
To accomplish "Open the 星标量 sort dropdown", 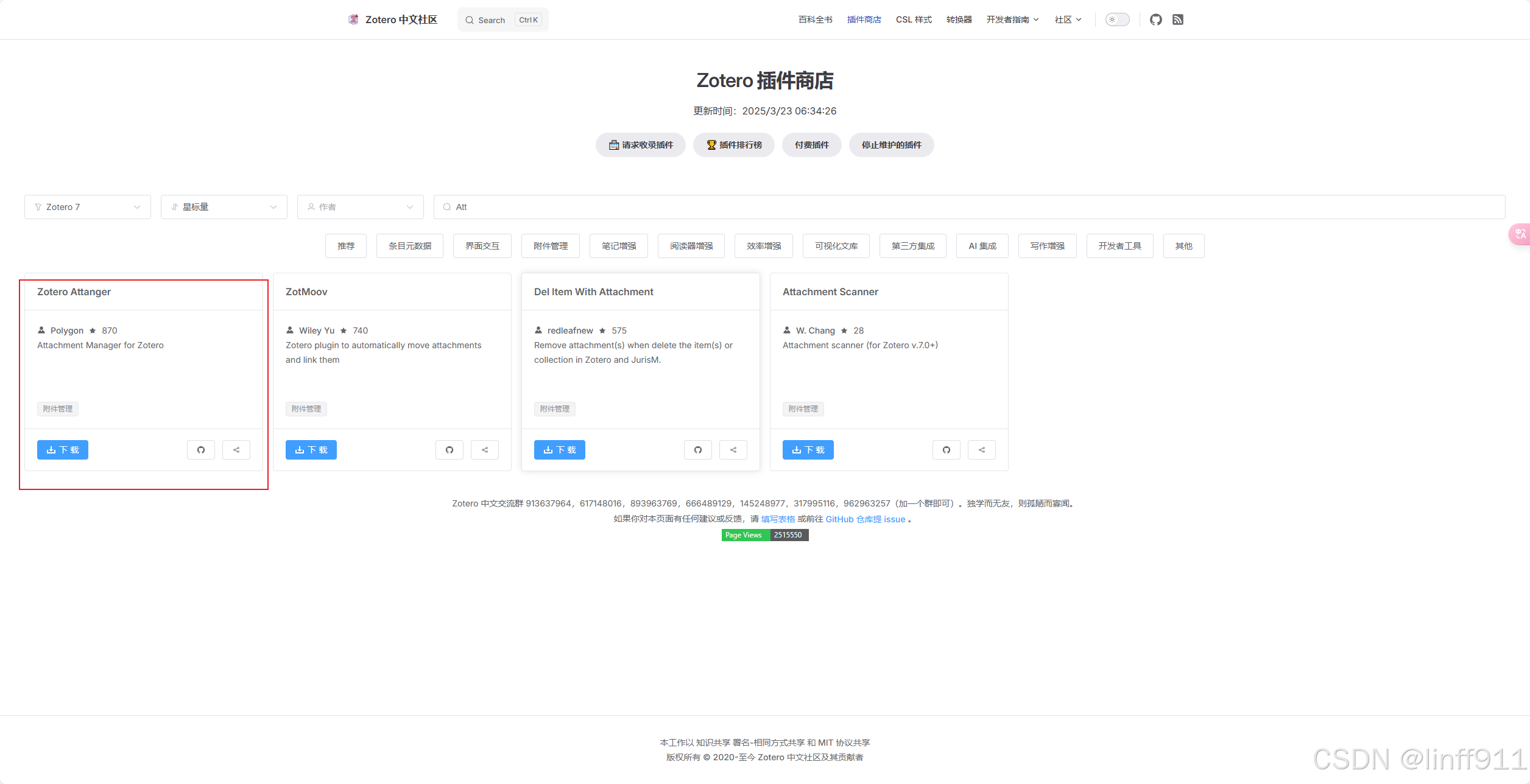I will (x=224, y=207).
